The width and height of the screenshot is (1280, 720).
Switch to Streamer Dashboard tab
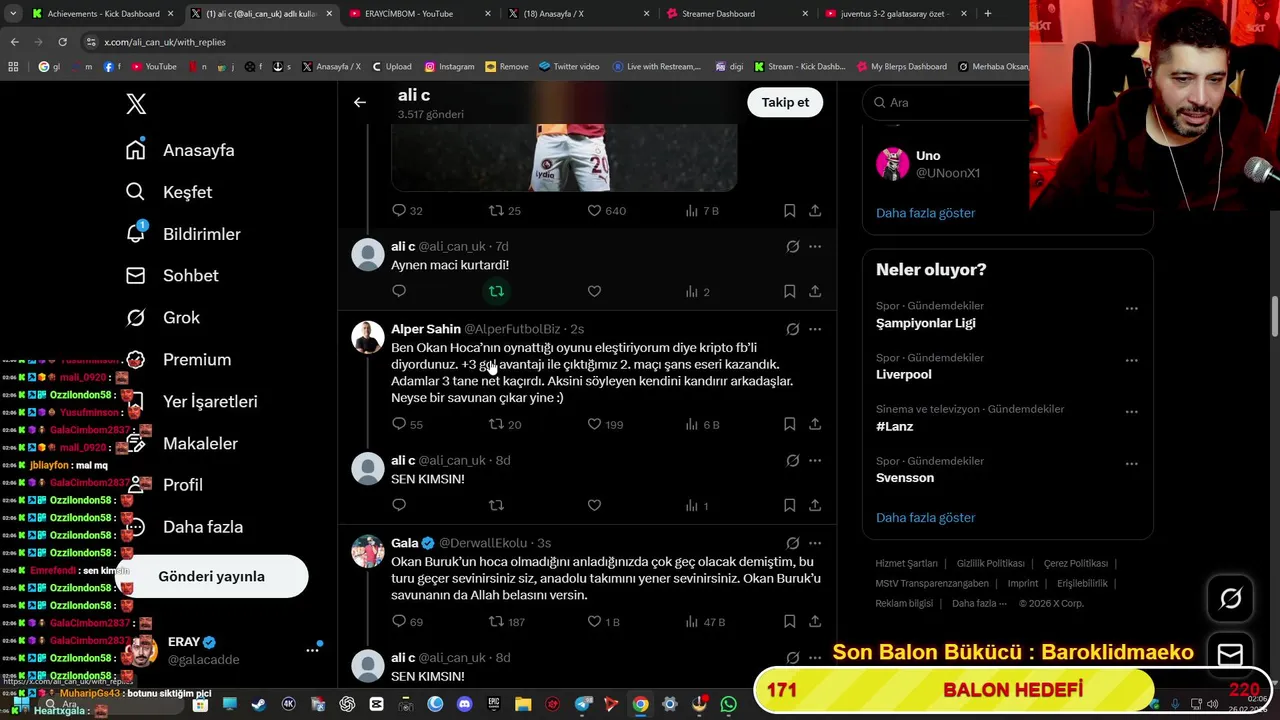click(738, 14)
